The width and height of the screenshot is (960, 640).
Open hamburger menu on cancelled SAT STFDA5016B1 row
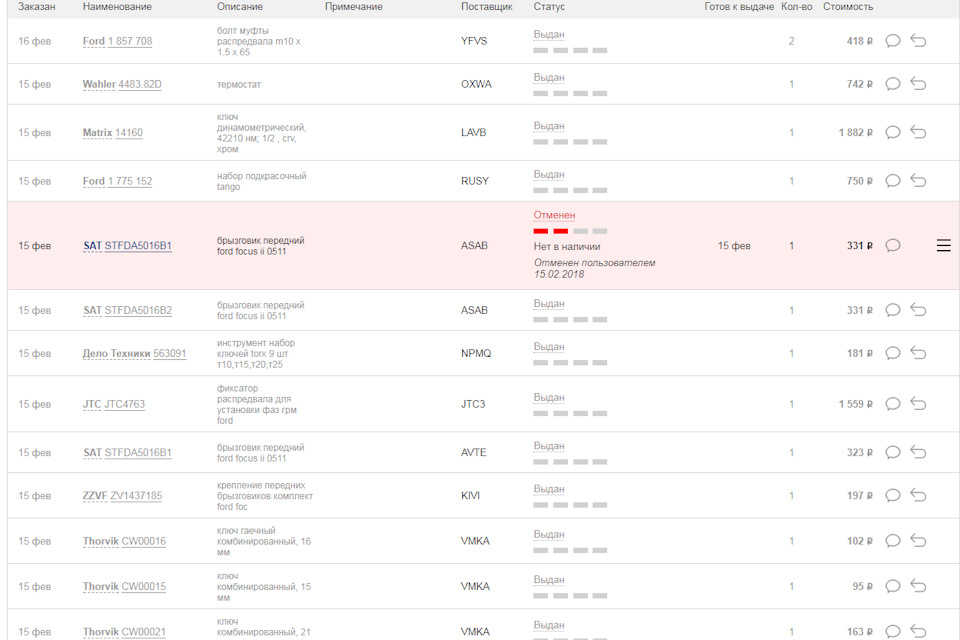(943, 246)
